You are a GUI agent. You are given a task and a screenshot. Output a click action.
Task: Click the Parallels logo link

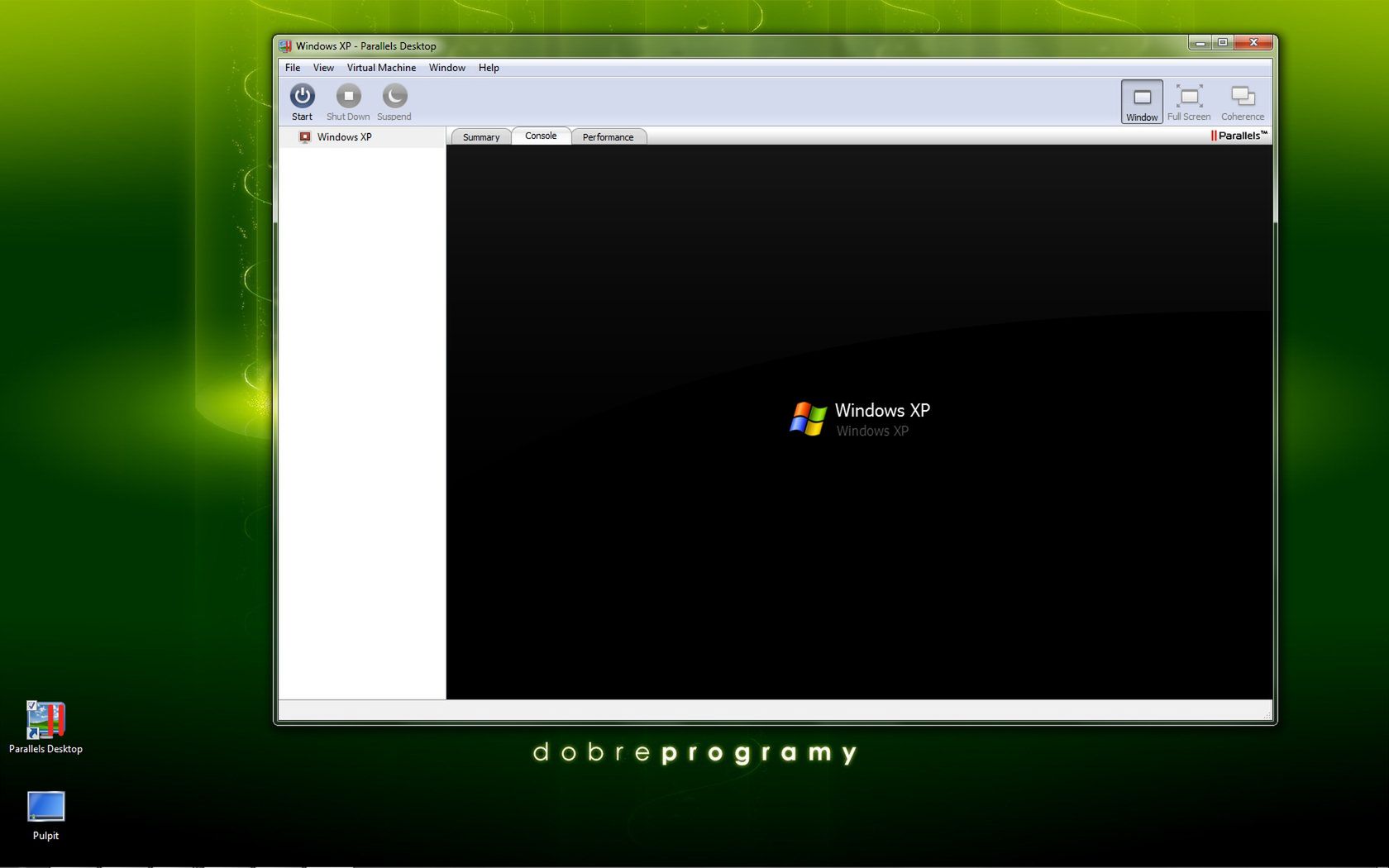click(1239, 136)
